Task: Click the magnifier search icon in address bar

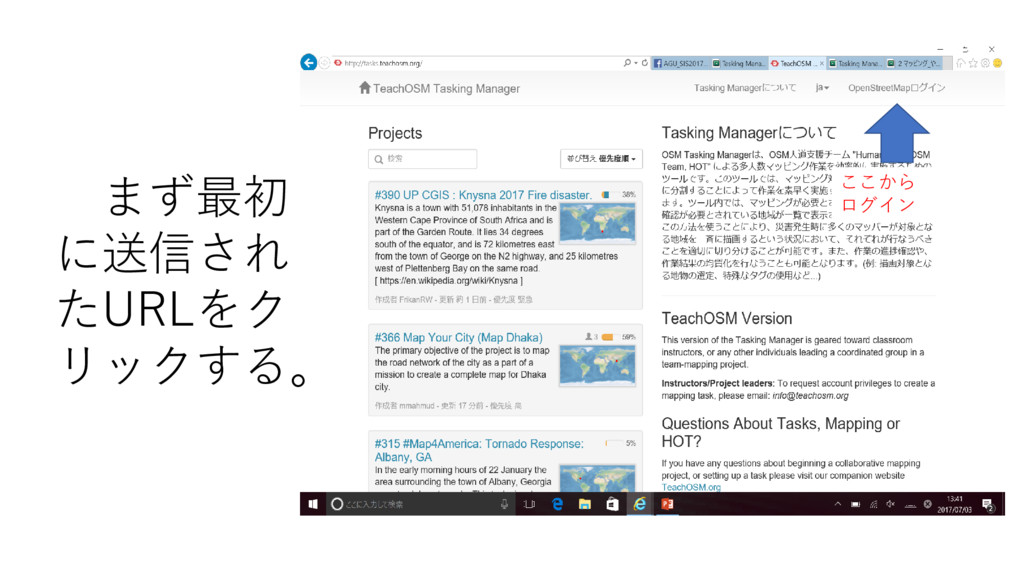Action: [x=627, y=63]
